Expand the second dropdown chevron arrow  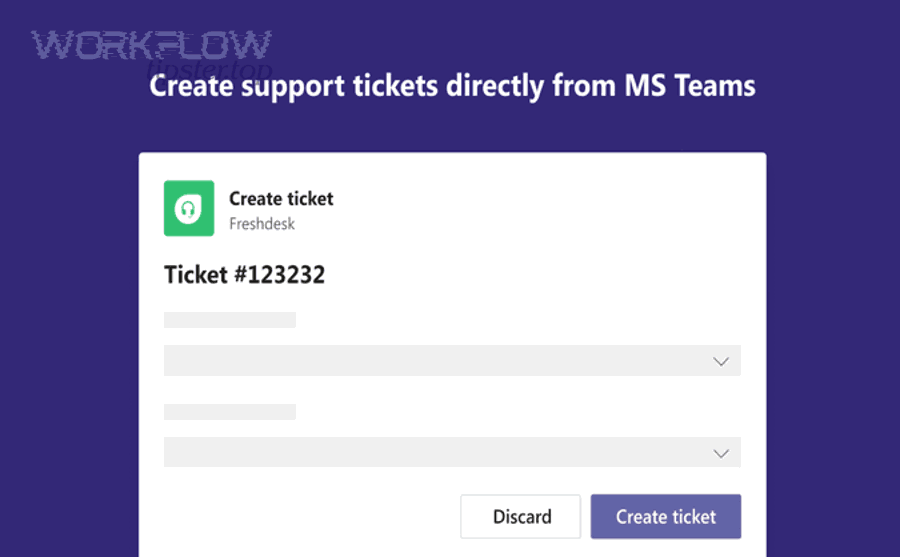click(x=721, y=453)
